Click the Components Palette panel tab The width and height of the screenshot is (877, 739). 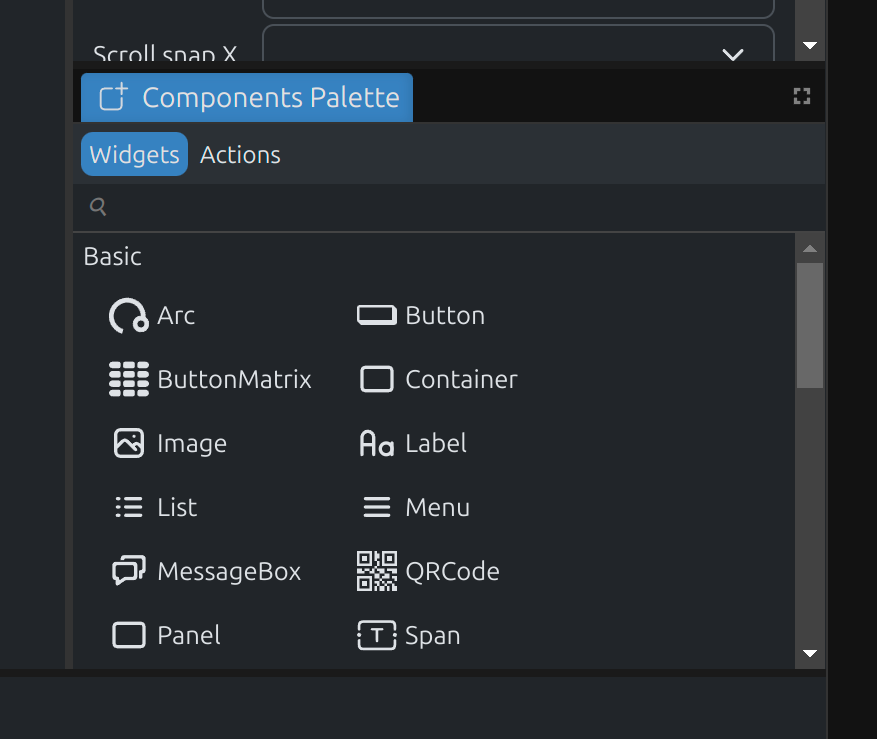[247, 98]
